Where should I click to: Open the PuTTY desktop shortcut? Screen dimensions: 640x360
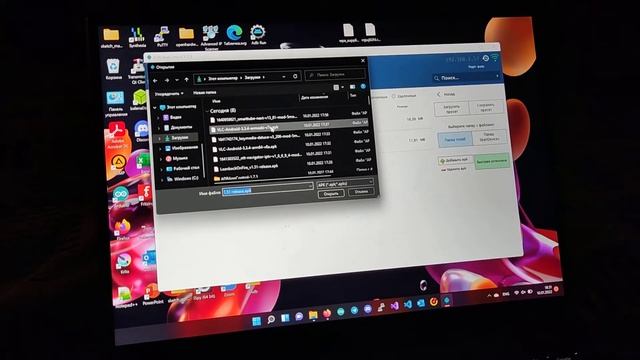(162, 37)
